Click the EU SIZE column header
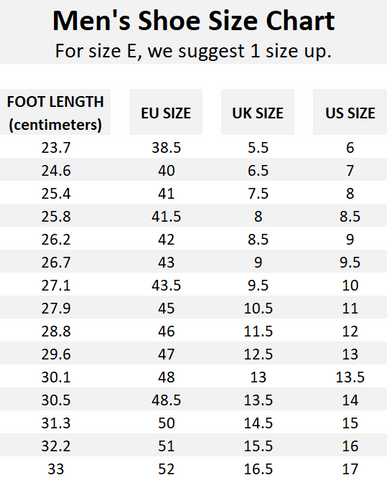The image size is (387, 480). click(166, 112)
